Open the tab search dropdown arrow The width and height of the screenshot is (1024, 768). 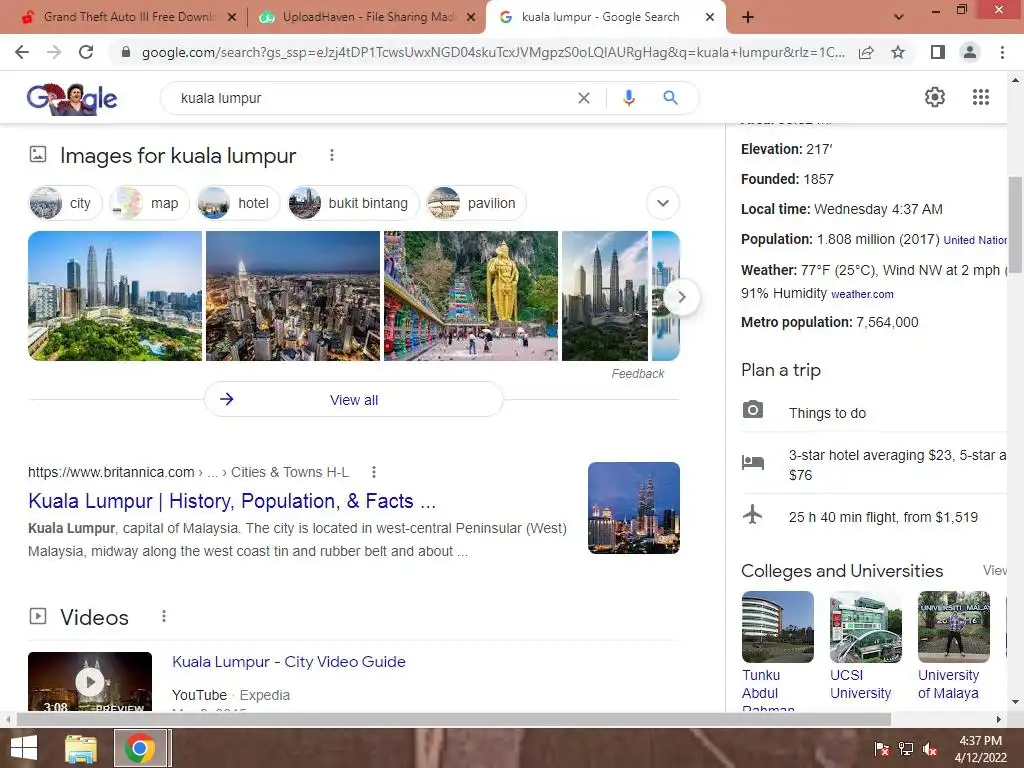pos(899,17)
